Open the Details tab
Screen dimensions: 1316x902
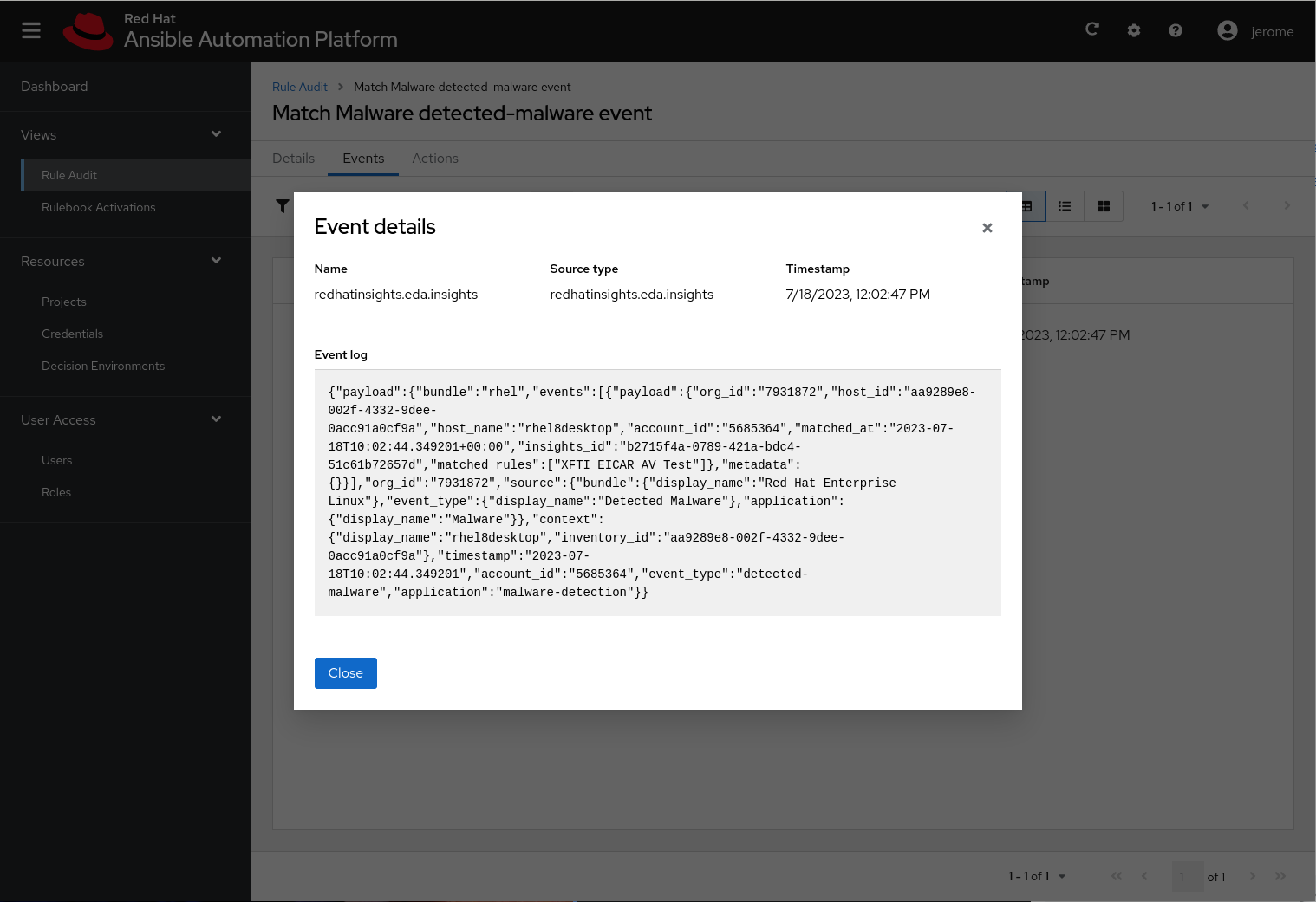coord(293,159)
